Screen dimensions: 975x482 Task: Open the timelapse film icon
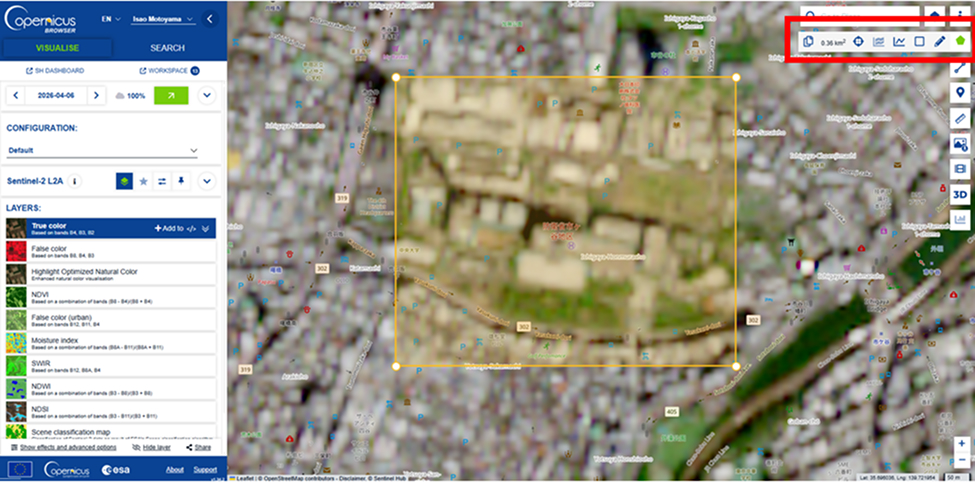959,169
